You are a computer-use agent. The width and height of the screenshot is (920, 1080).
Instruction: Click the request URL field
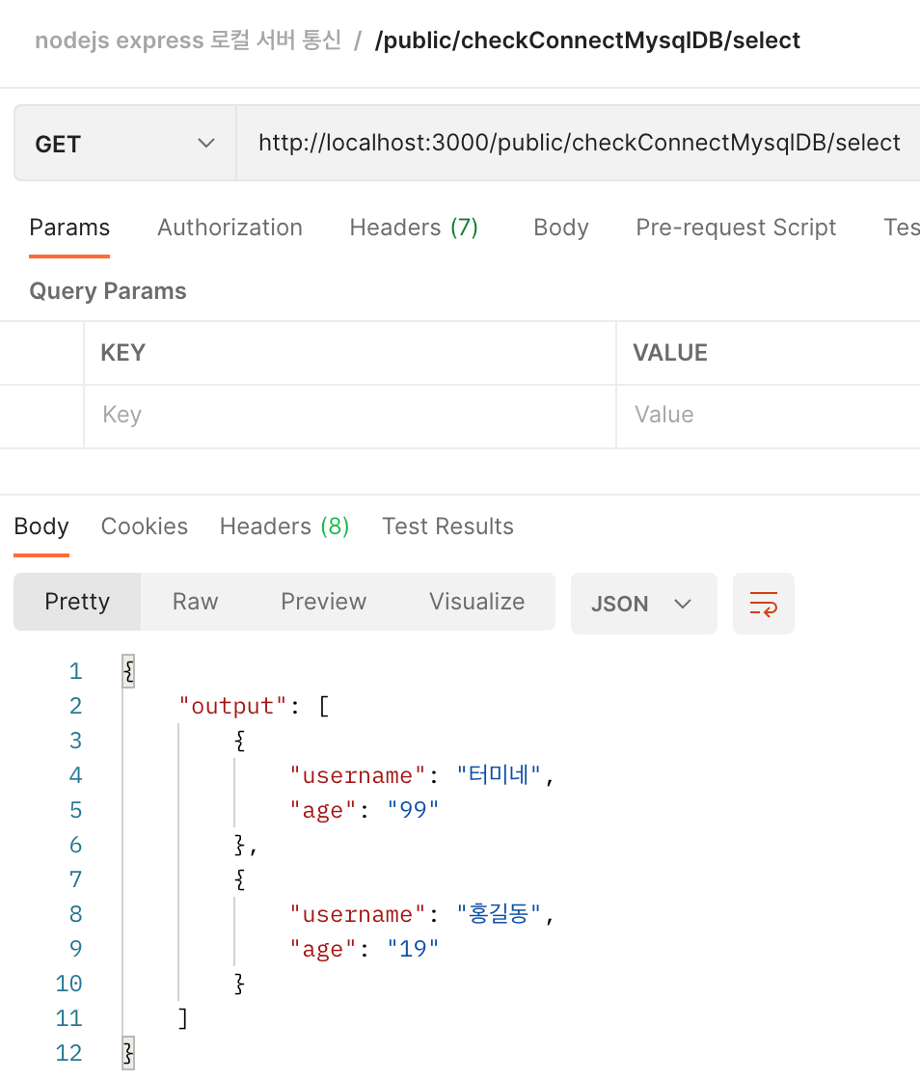(578, 143)
